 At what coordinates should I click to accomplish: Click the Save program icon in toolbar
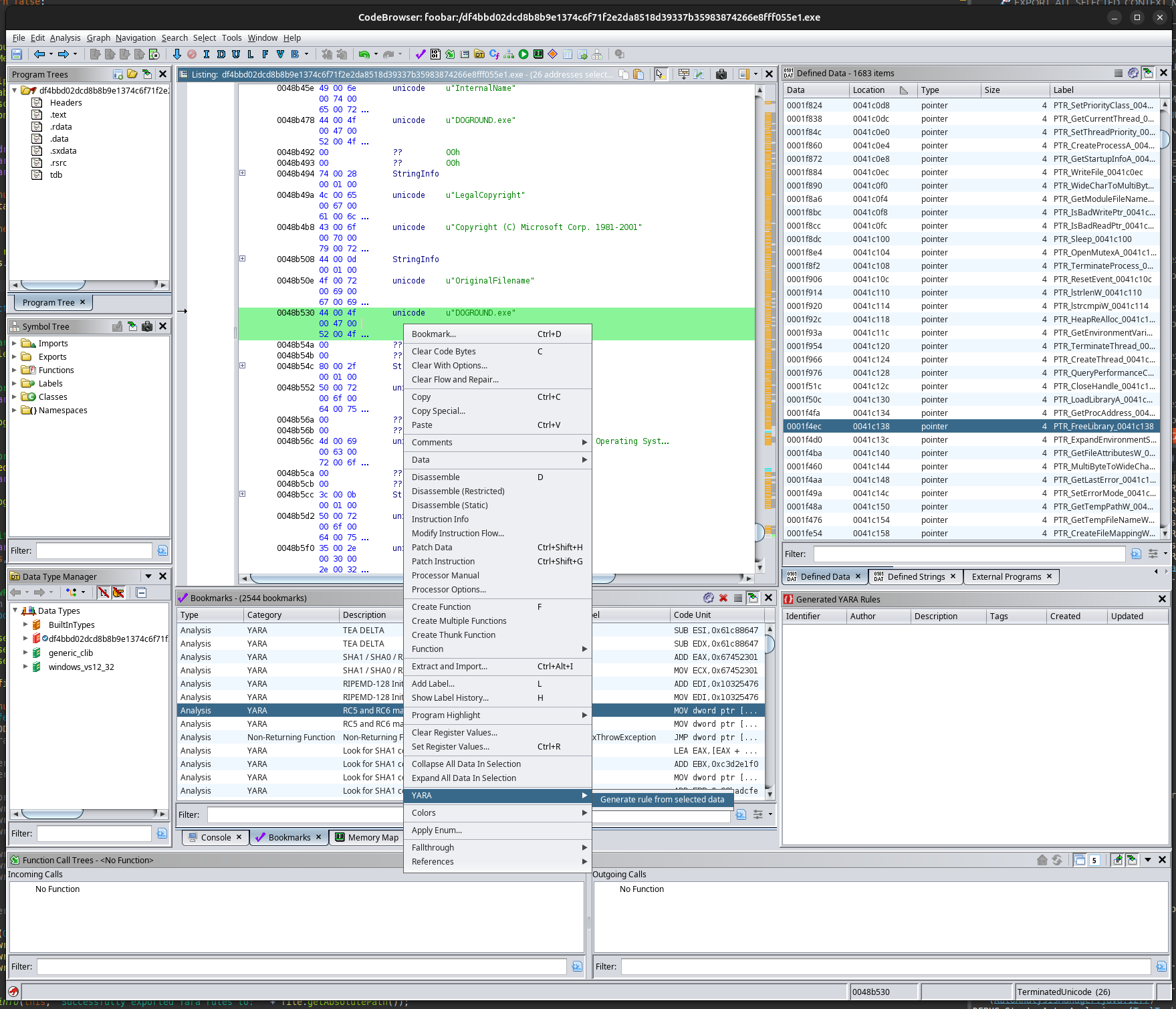coord(17,54)
